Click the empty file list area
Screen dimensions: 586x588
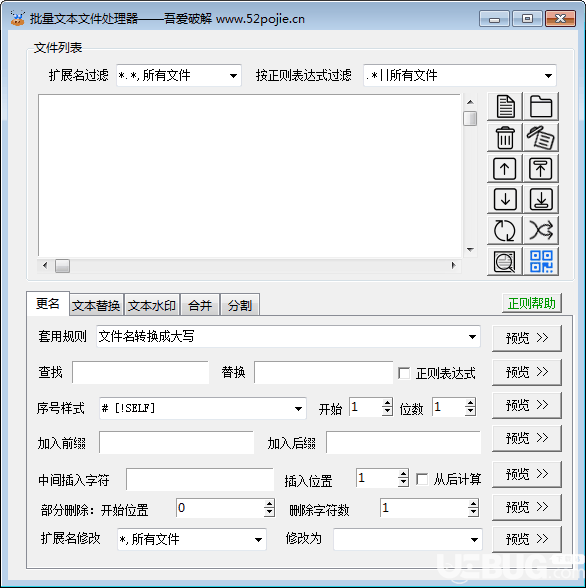(x=249, y=176)
